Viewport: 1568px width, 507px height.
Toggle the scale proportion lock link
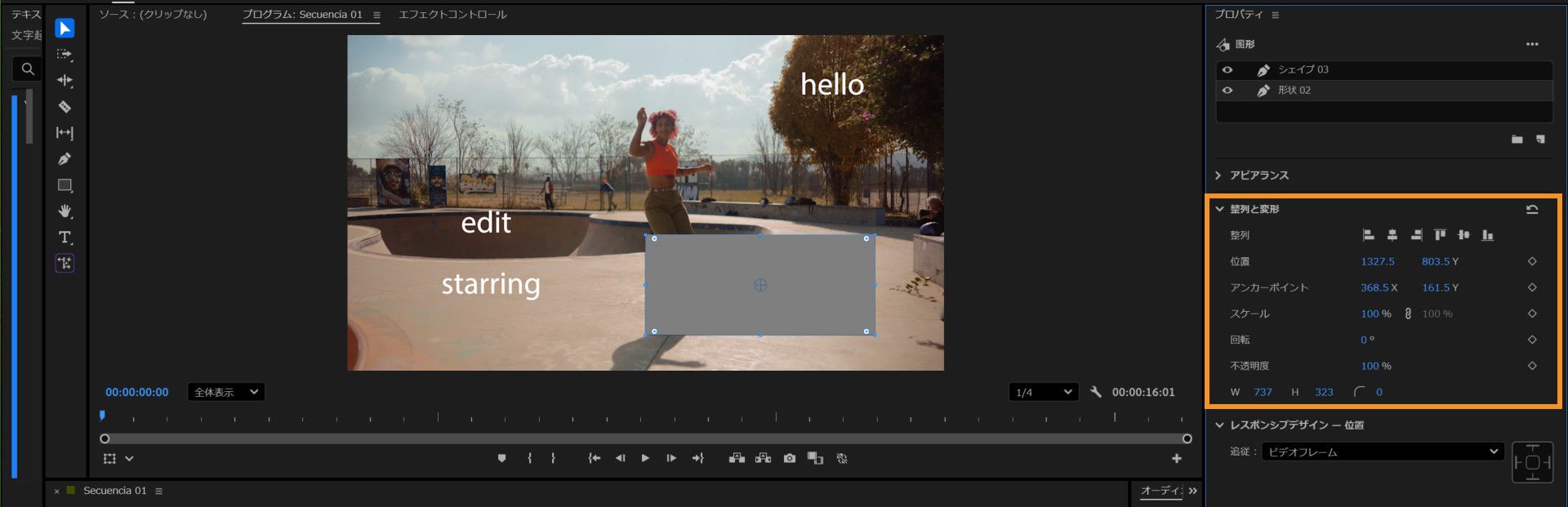click(x=1408, y=314)
